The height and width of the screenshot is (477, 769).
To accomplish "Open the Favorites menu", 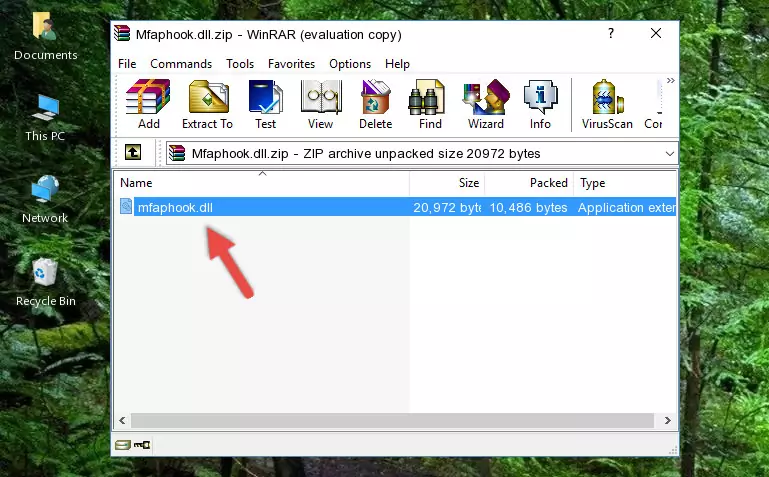I will pyautogui.click(x=291, y=64).
